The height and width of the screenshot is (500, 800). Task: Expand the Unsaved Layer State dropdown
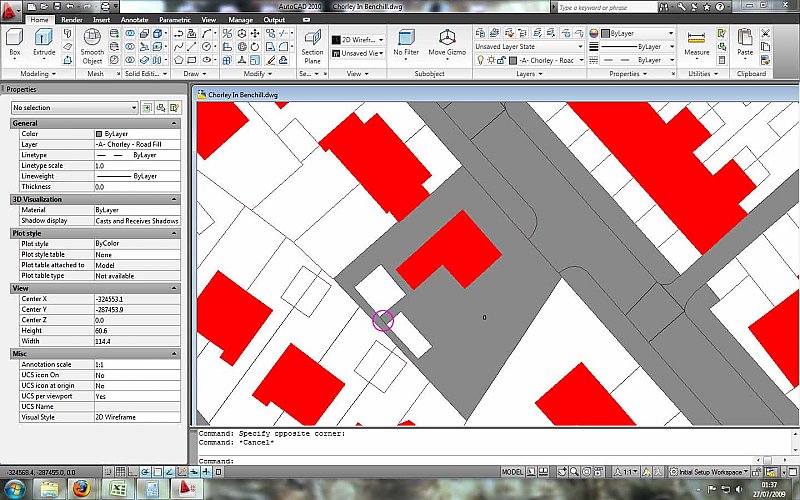click(528, 46)
